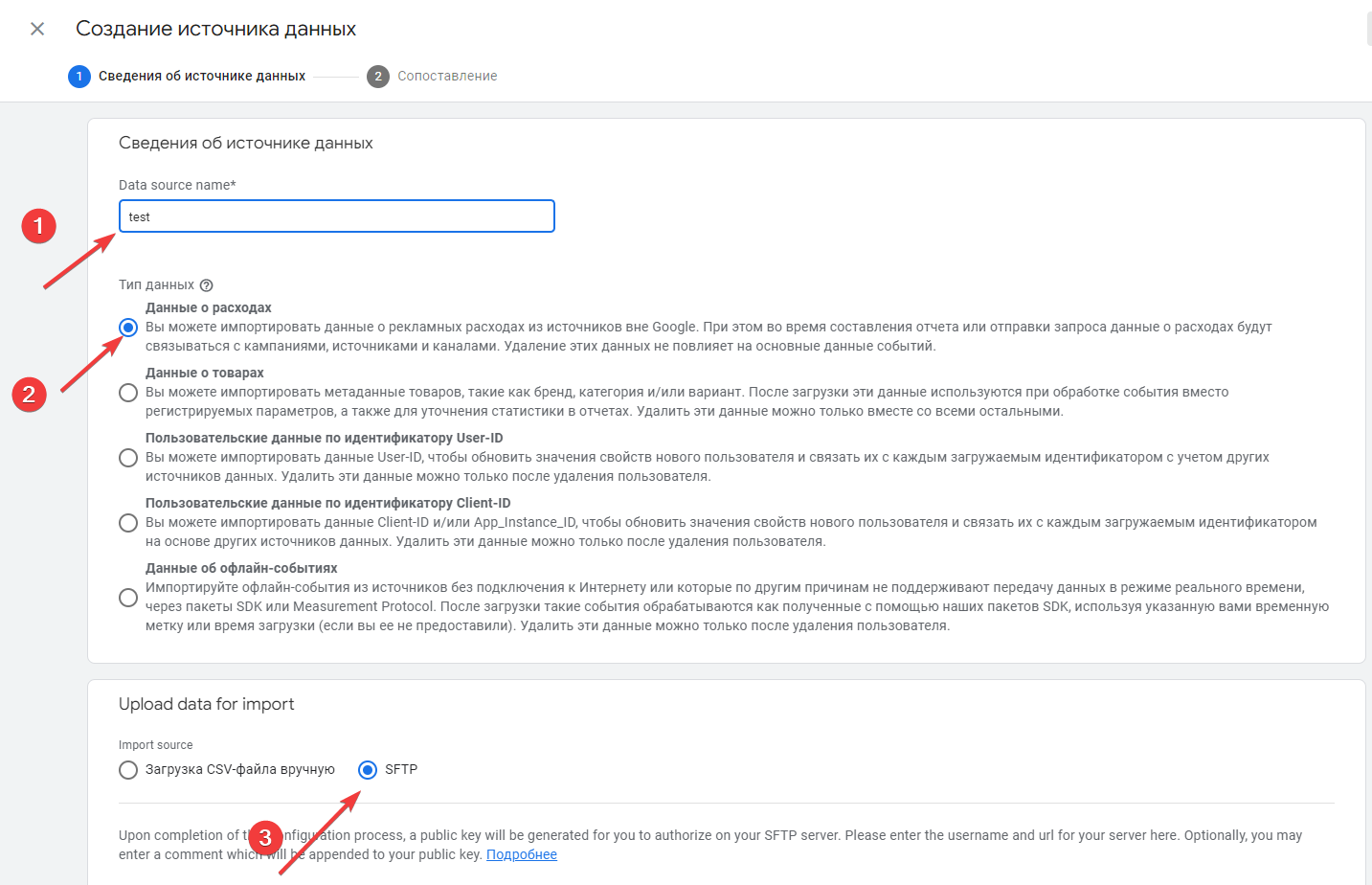Click the Данные о расходах heading label

pyautogui.click(x=209, y=307)
